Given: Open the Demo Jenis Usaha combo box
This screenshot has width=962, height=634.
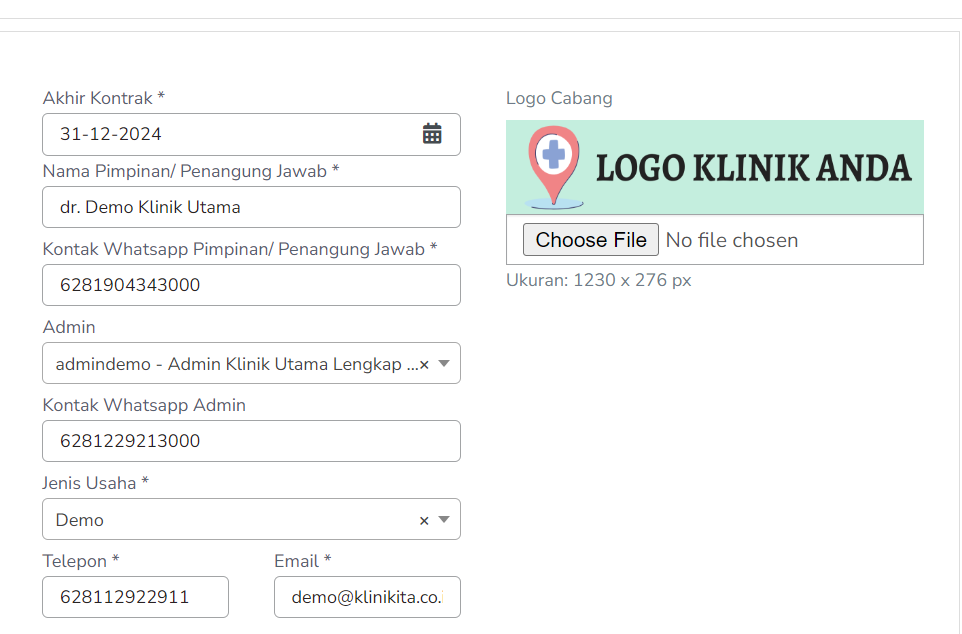Looking at the screenshot, I should [x=251, y=519].
